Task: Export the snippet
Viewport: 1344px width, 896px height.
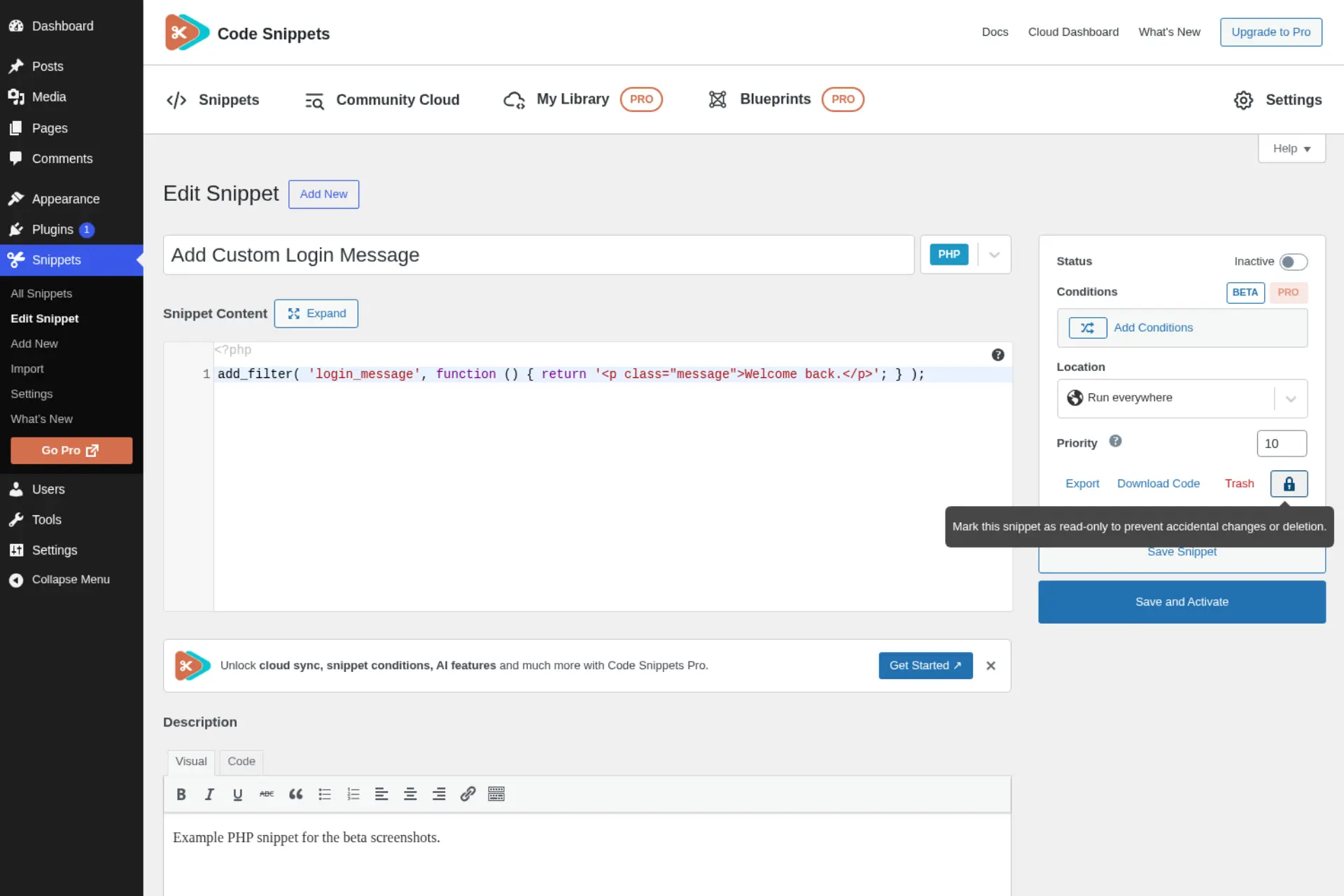Action: [x=1082, y=484]
